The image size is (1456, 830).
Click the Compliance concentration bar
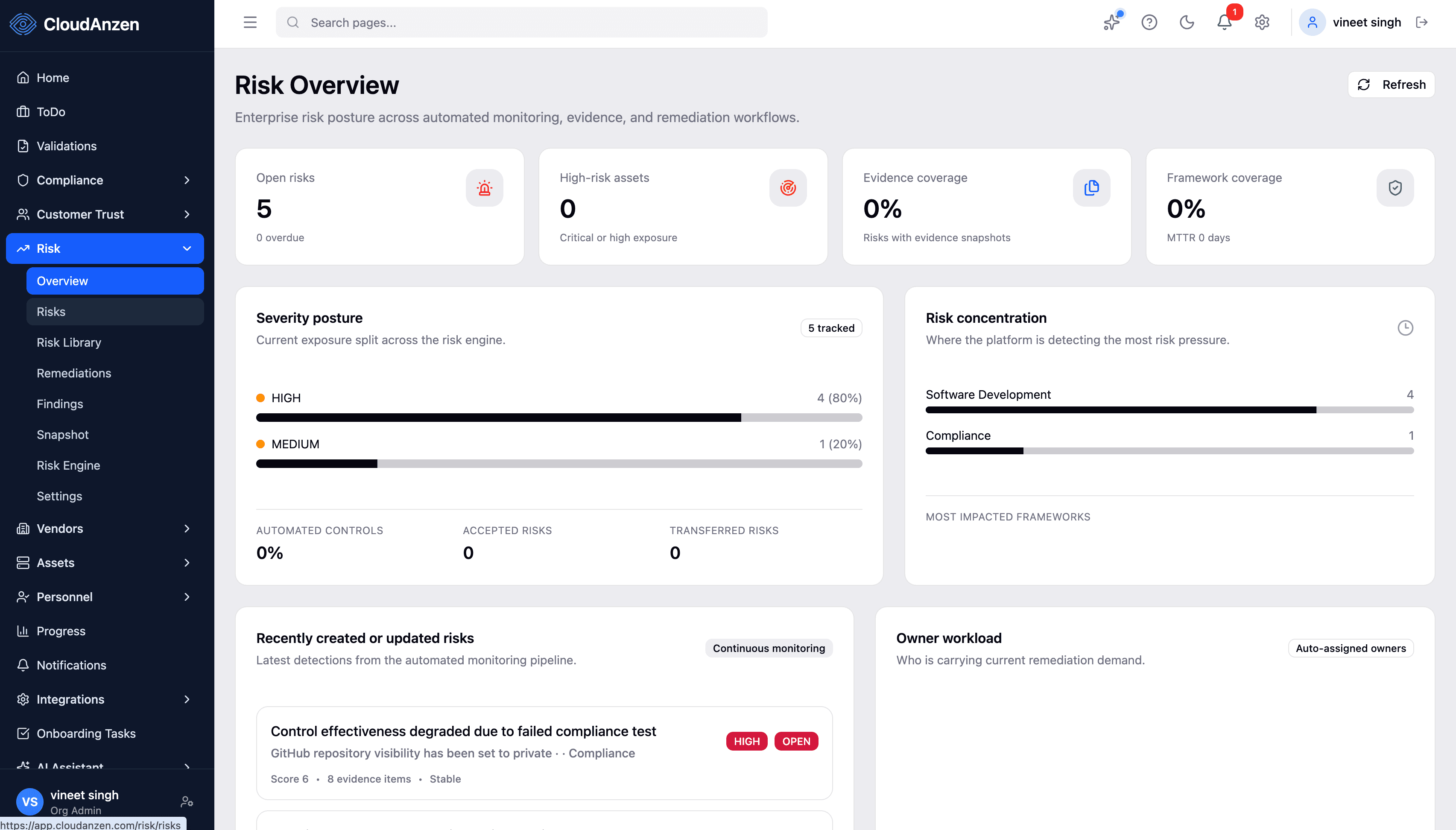(1169, 451)
